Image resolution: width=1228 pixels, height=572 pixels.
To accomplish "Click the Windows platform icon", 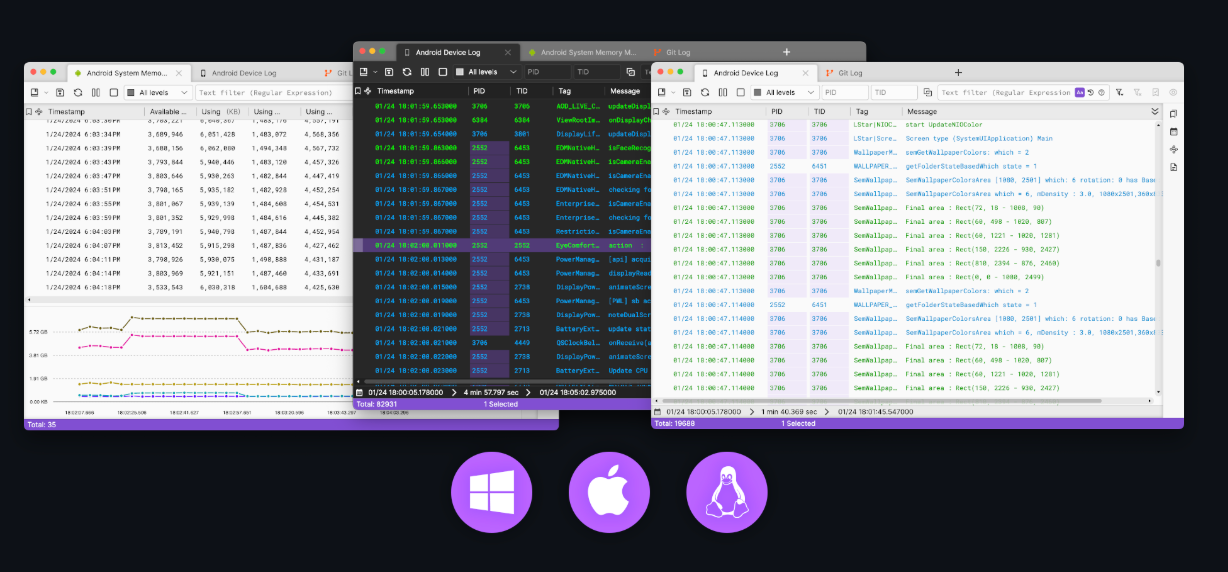I will point(491,492).
